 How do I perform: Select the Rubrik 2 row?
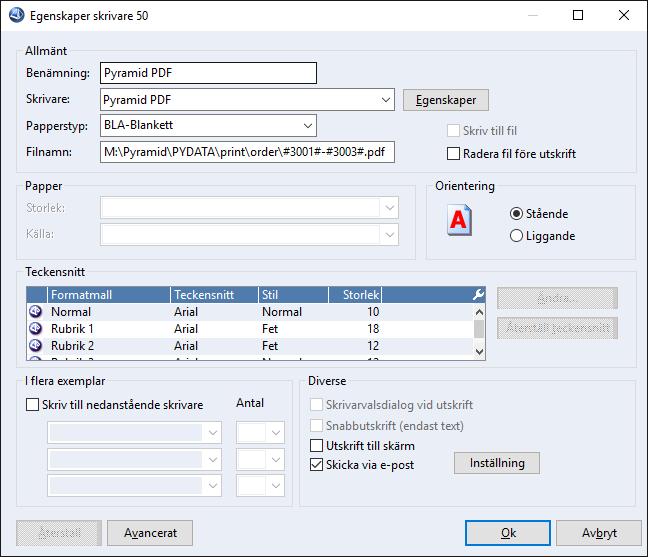250,345
